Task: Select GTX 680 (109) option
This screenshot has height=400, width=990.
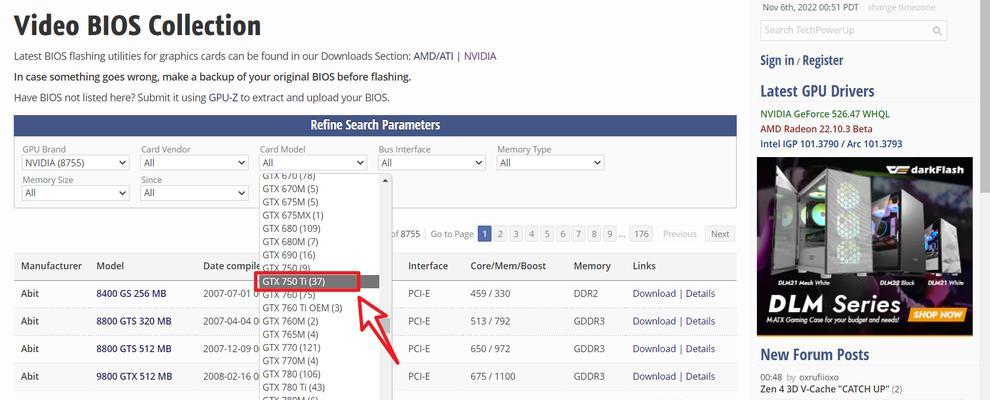Action: pos(319,228)
